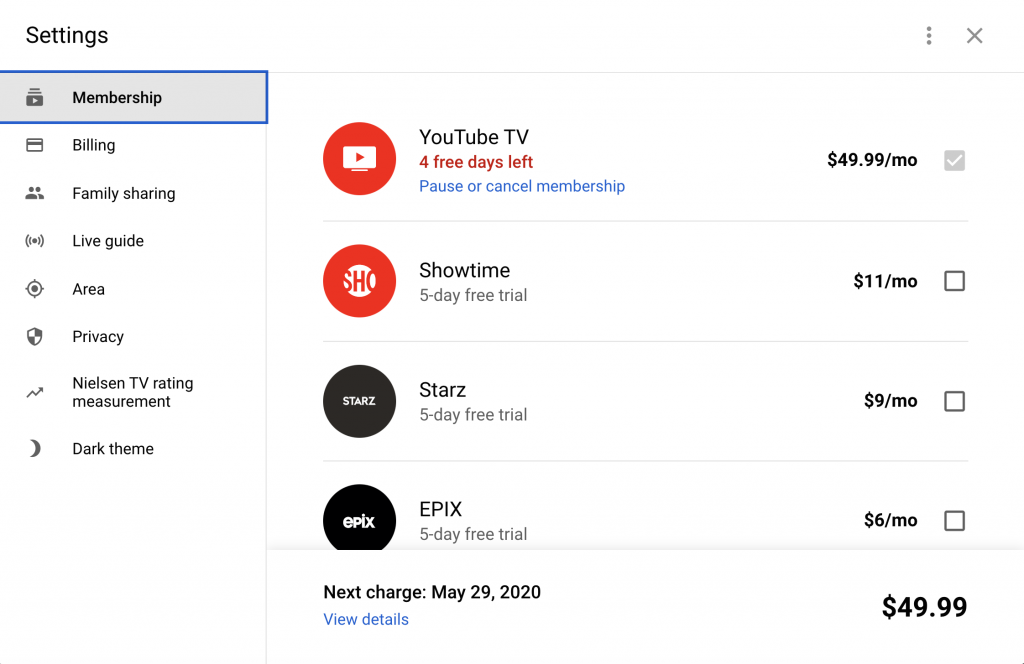Click the Starz channel name

[x=442, y=390]
